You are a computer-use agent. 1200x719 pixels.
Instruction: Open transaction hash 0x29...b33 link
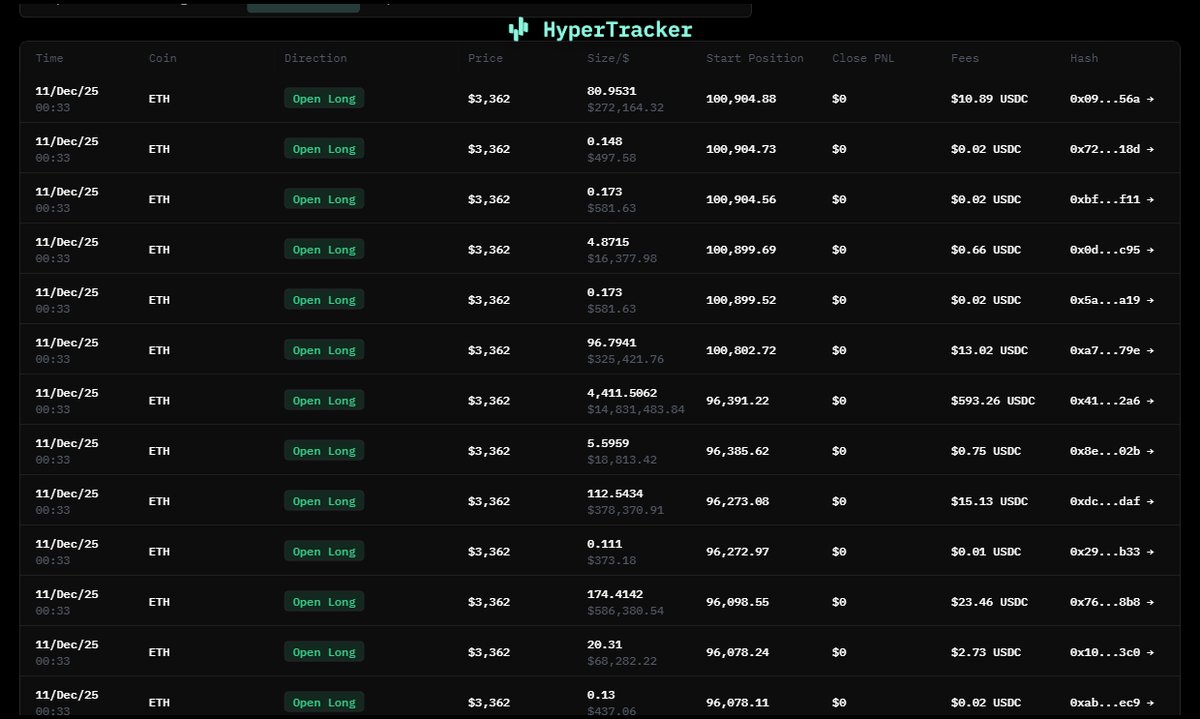click(x=1112, y=552)
